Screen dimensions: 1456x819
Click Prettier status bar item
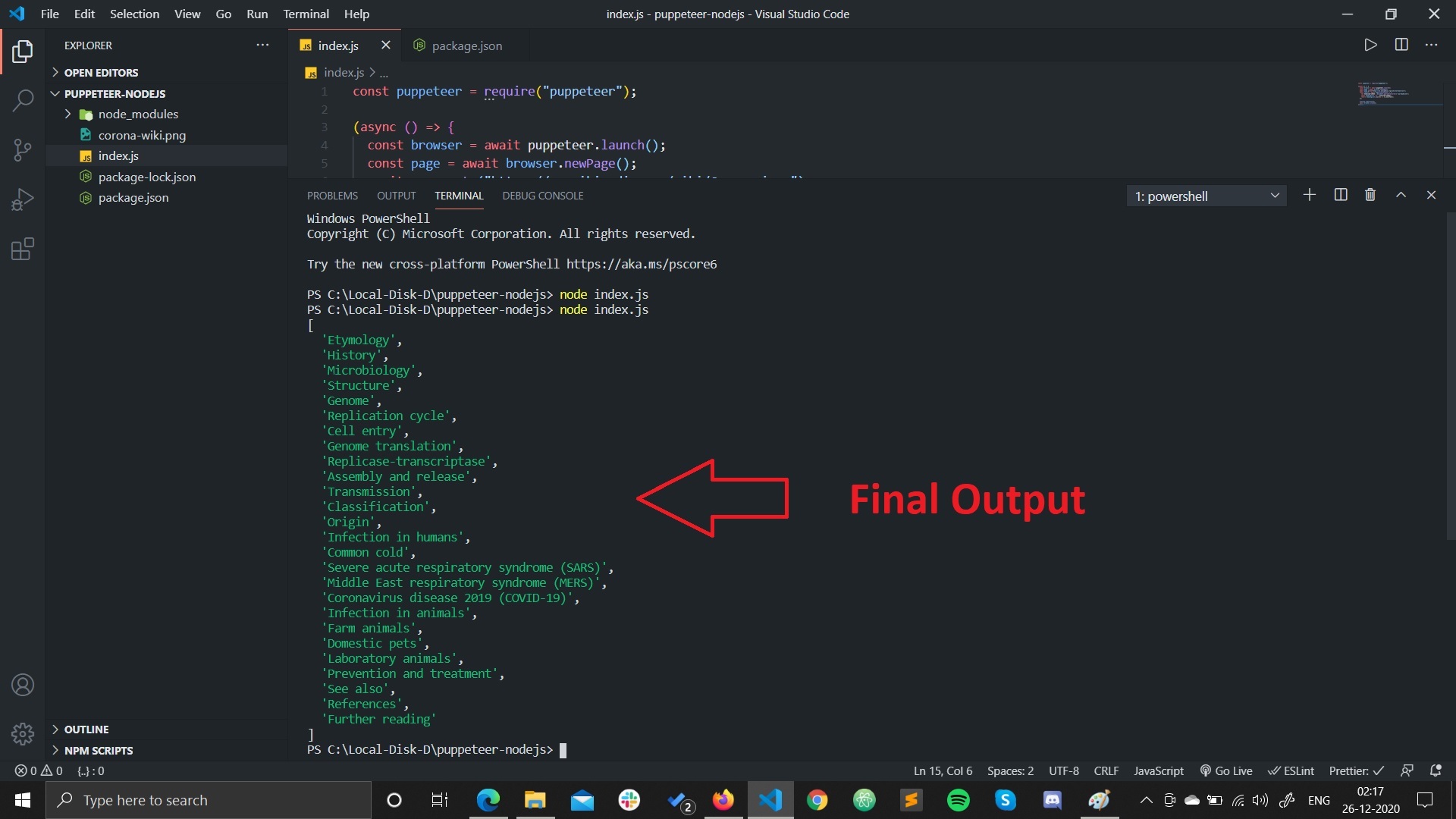[x=1357, y=770]
